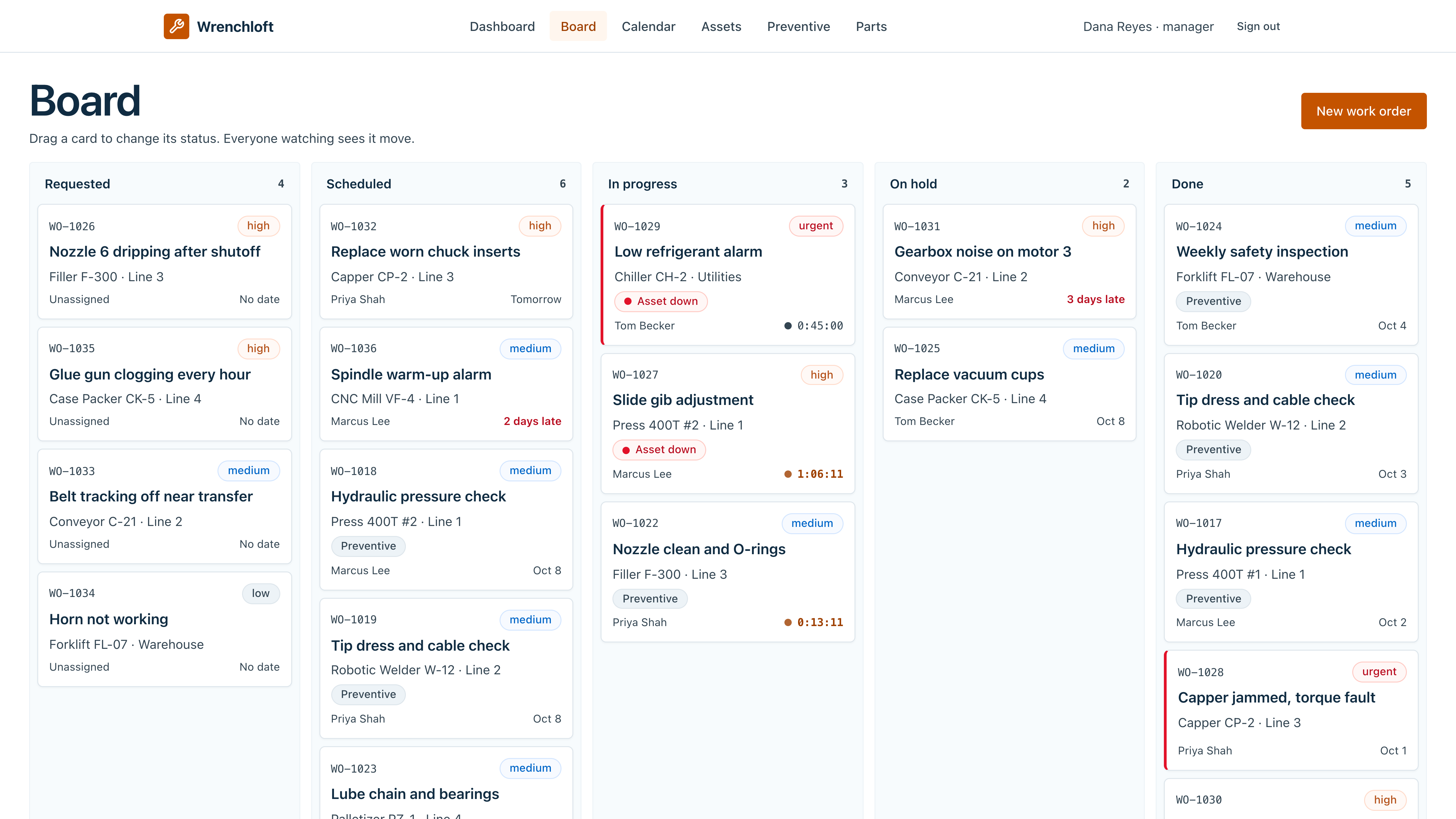
Task: Click the 1:06:11 timer on WO-1027
Action: pos(813,474)
